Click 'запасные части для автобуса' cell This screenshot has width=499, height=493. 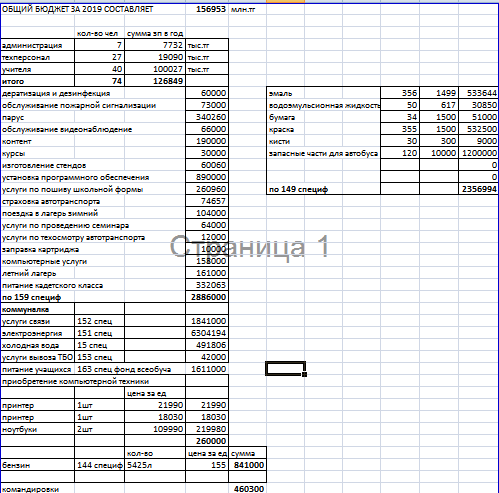tap(324, 153)
